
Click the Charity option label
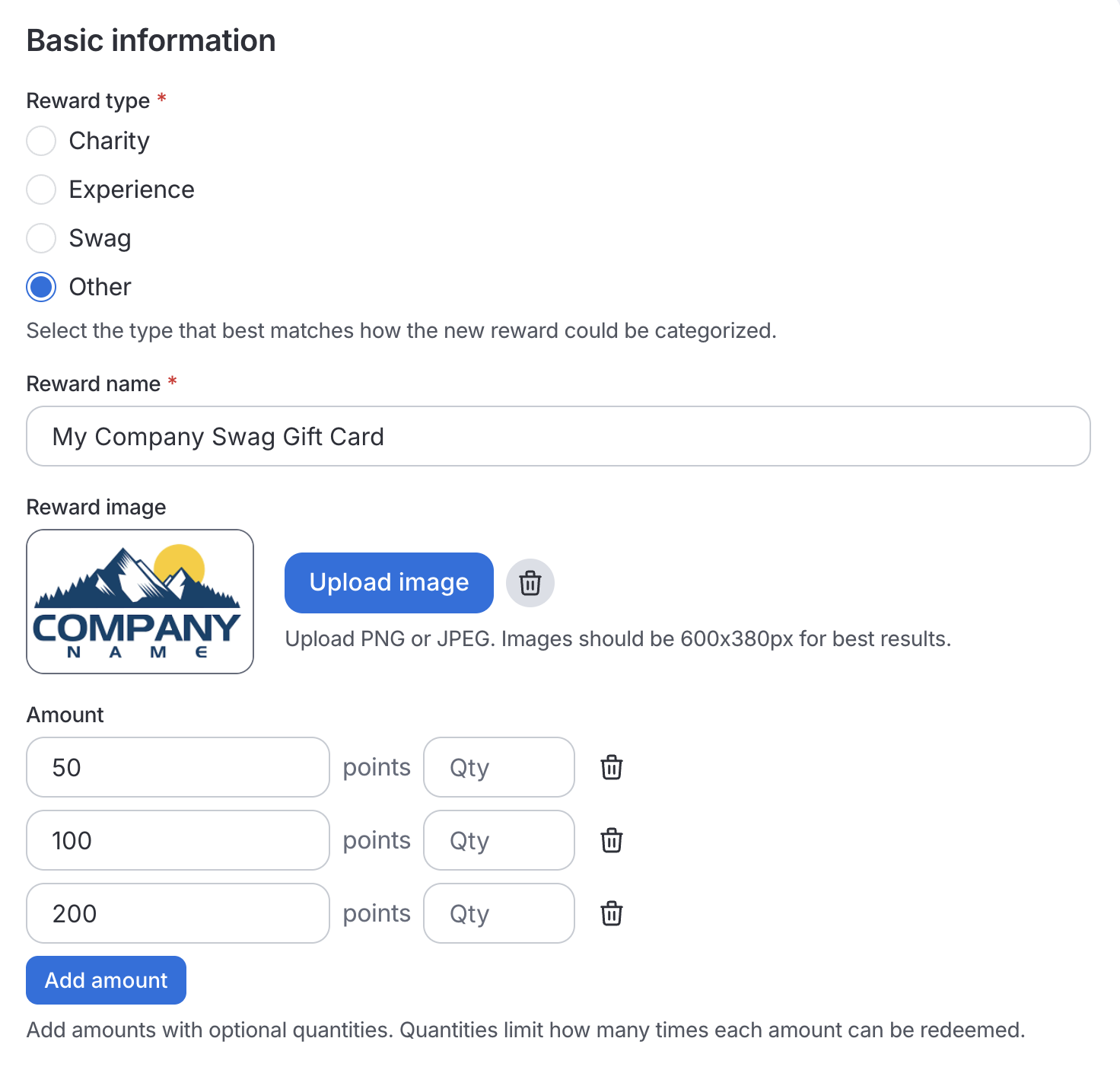(x=109, y=141)
